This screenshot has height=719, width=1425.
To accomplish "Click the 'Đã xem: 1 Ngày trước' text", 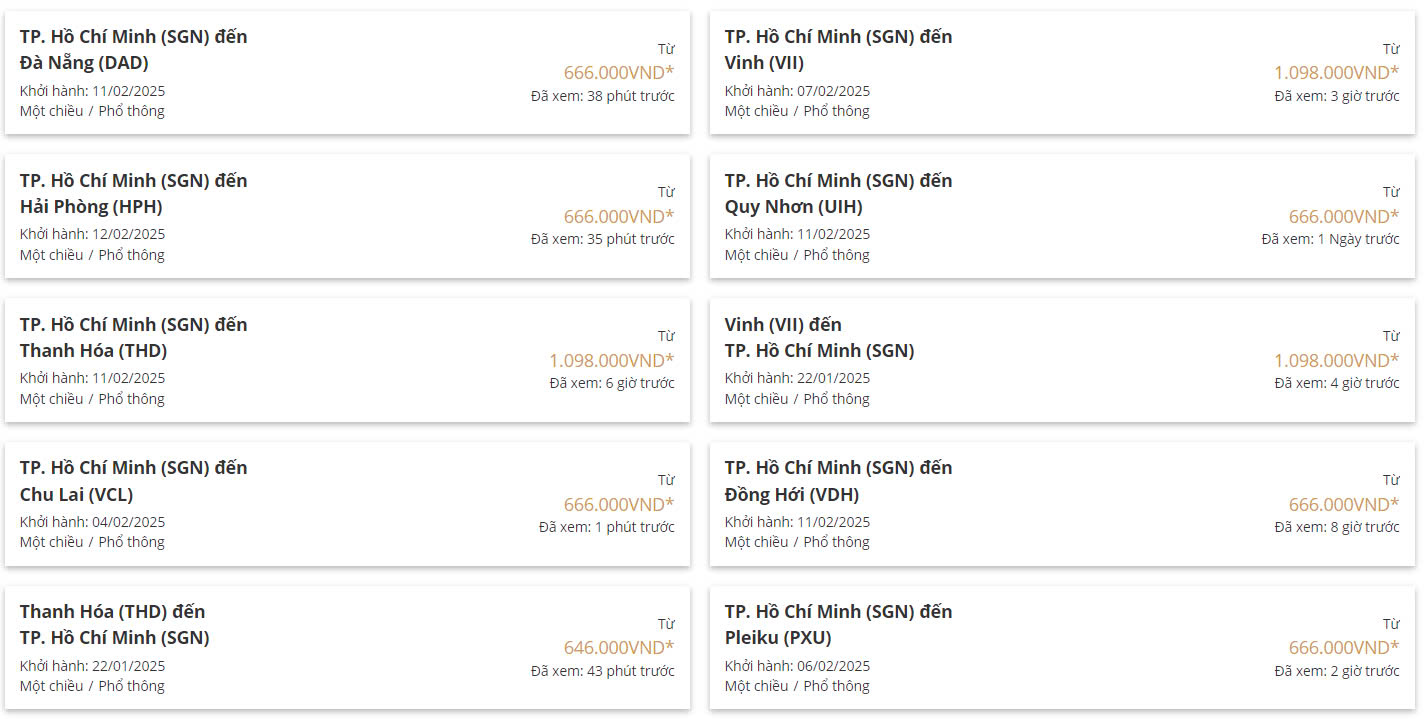I will click(x=1330, y=239).
